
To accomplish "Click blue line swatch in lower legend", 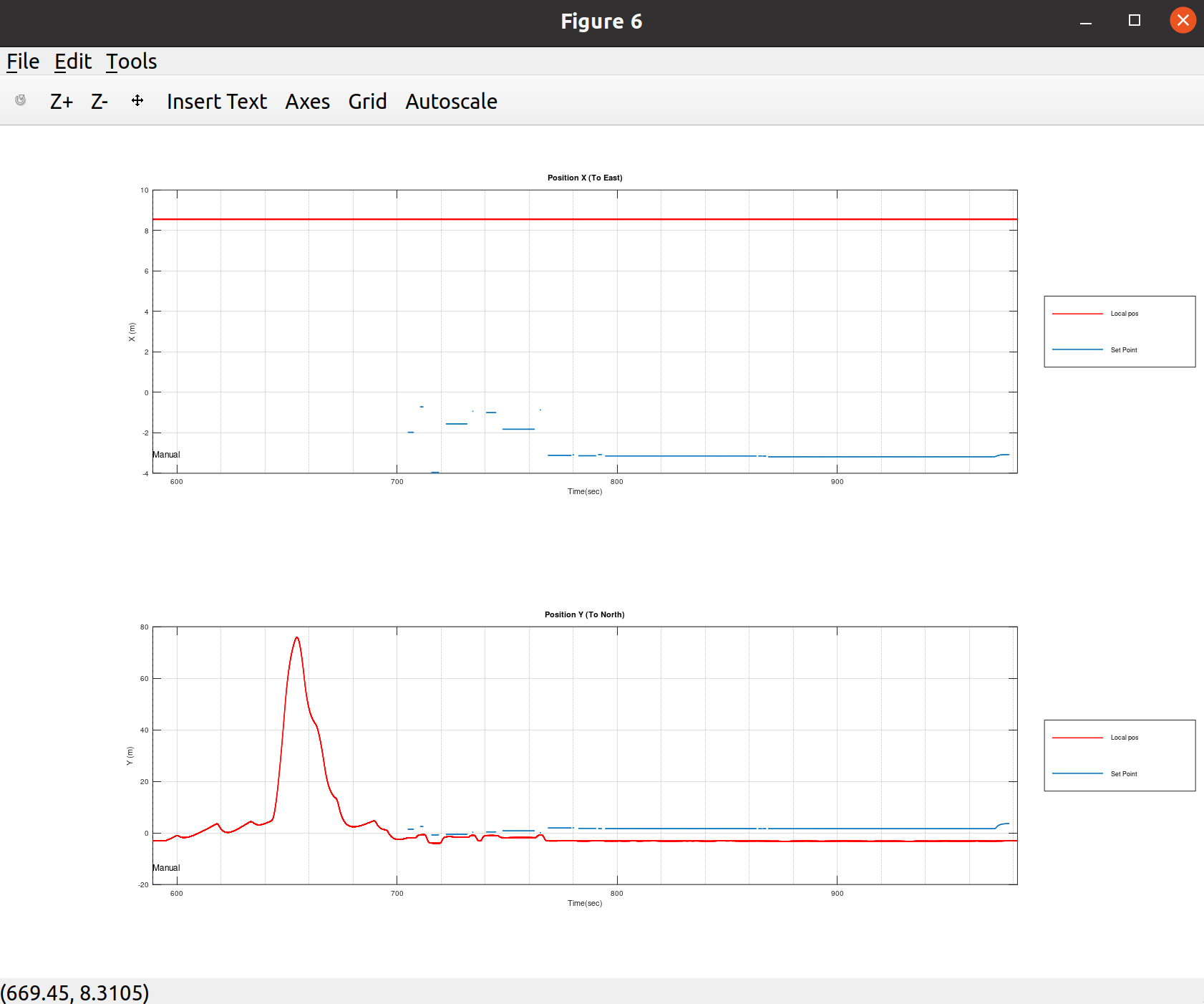I will [x=1077, y=773].
